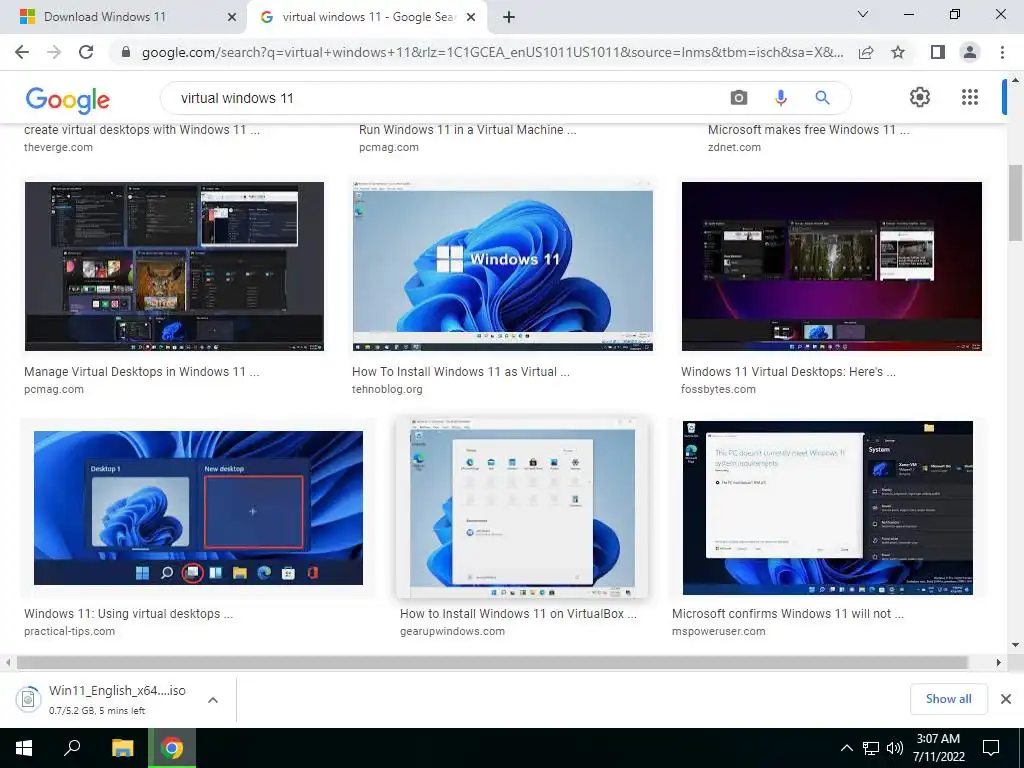
Task: Click tehnoblog.org source text
Action: [x=387, y=389]
